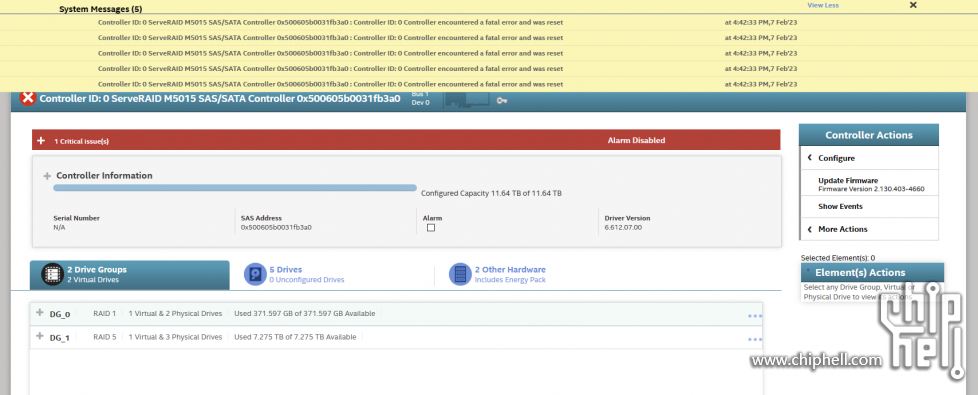Click the RAID 1 label in DG_0

pyautogui.click(x=105, y=313)
